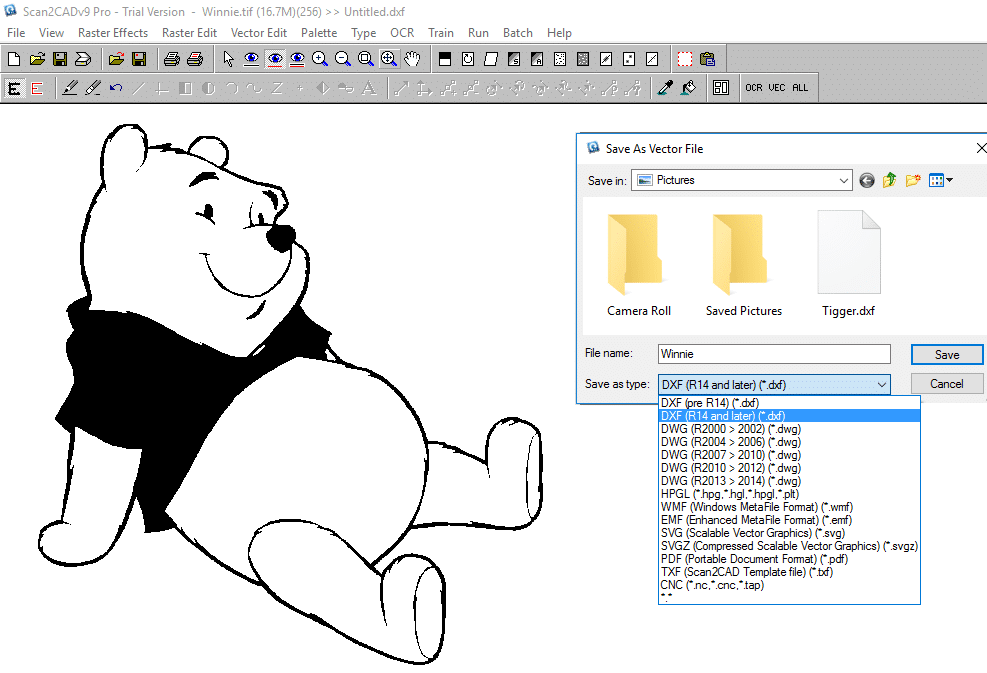Open the OCR menu

pyautogui.click(x=402, y=32)
